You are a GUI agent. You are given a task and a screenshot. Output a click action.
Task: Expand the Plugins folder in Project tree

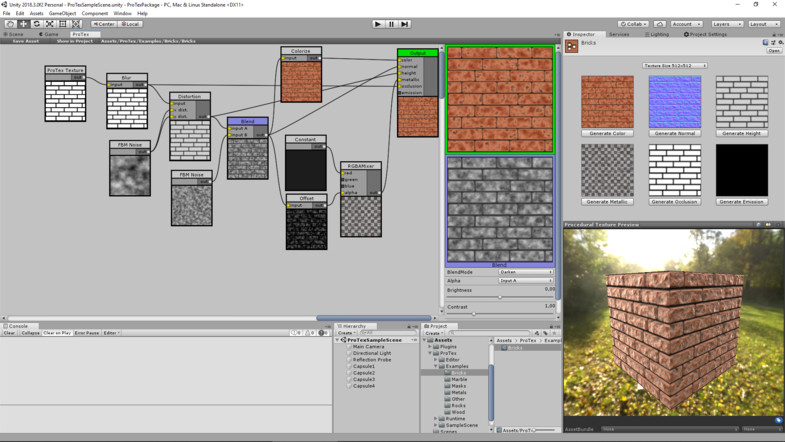[x=430, y=346]
